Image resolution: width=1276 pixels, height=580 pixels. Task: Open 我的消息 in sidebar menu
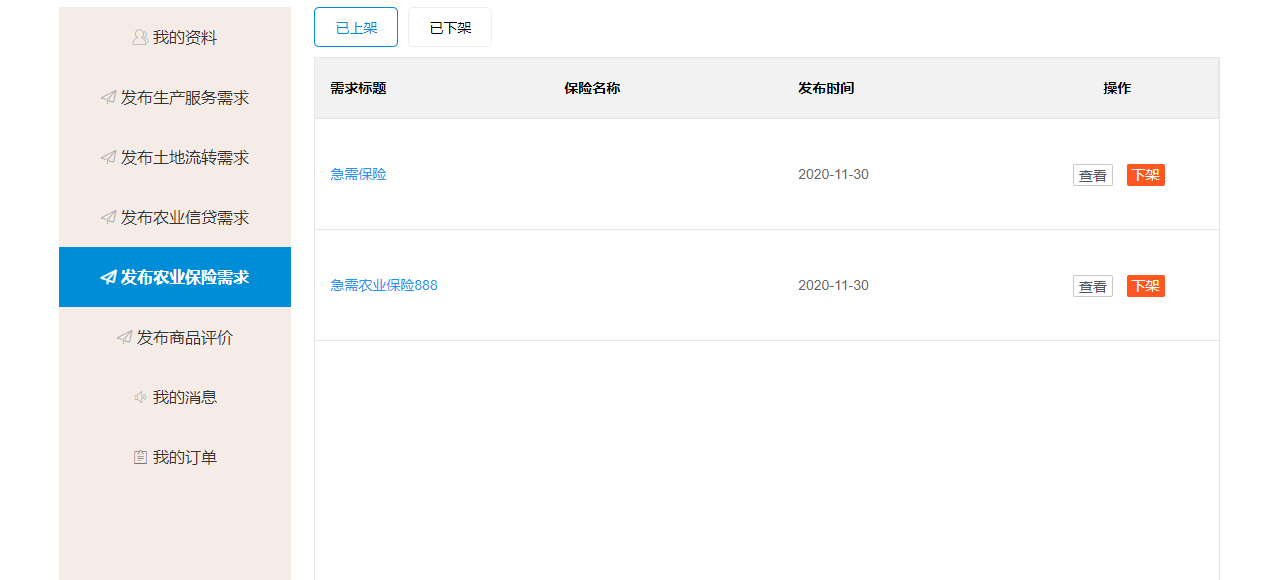coord(184,398)
